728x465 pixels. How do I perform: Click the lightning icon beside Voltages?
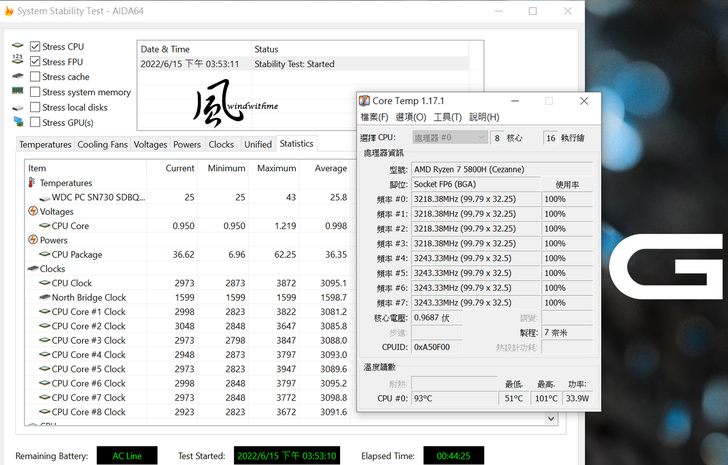[32, 212]
